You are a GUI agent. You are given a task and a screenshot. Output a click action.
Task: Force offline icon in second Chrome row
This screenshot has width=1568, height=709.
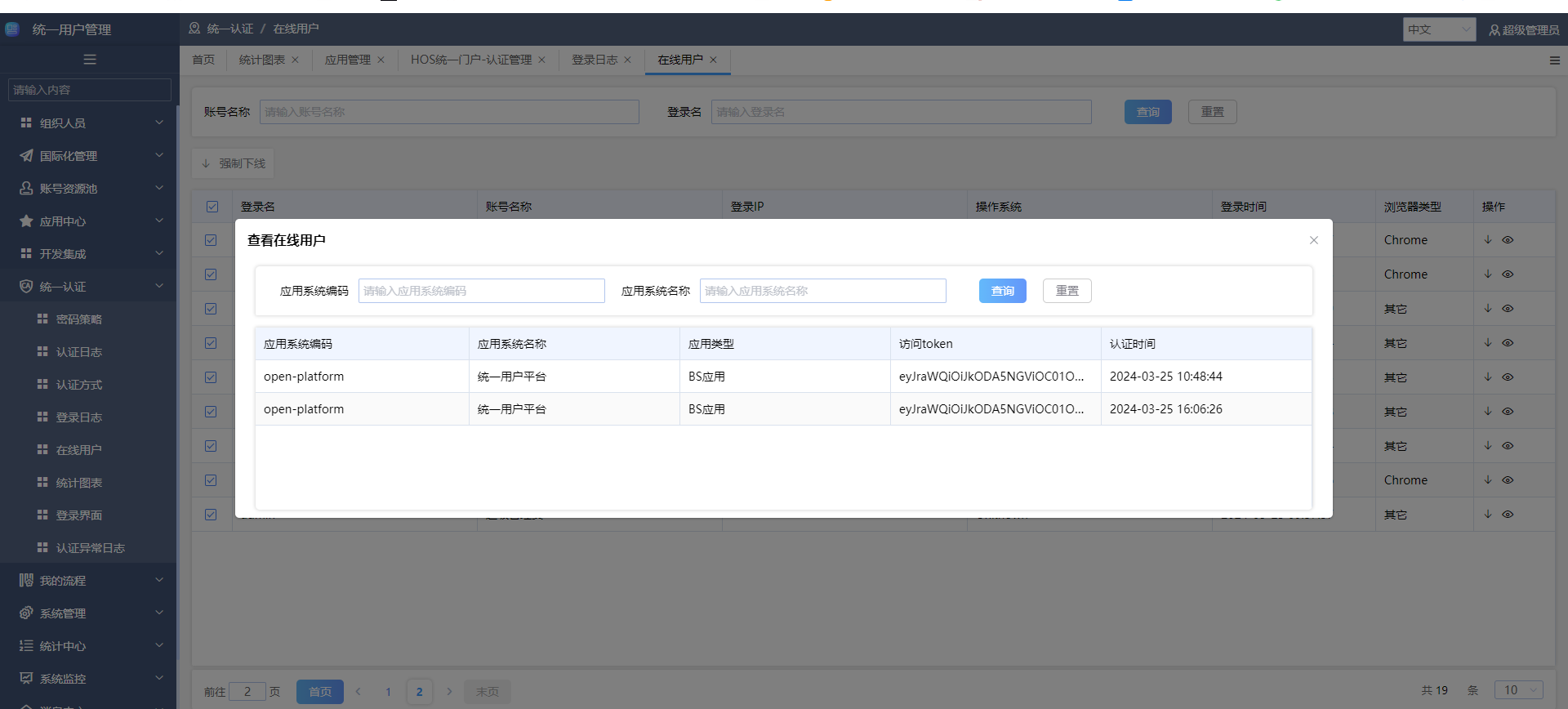pyautogui.click(x=1488, y=274)
